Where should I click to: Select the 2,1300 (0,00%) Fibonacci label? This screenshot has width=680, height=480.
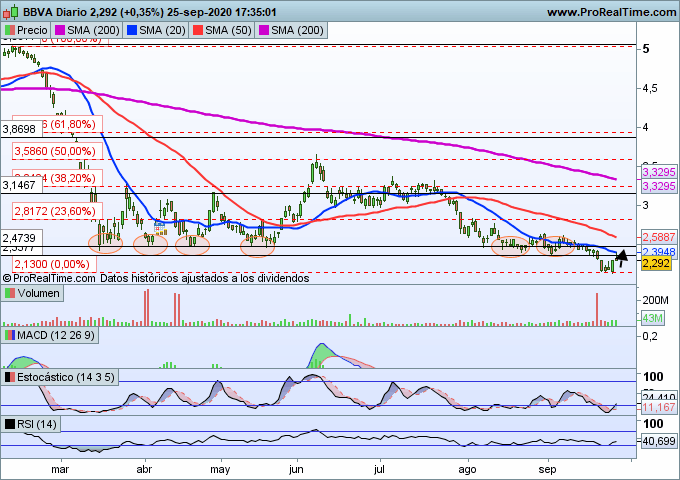(52, 264)
